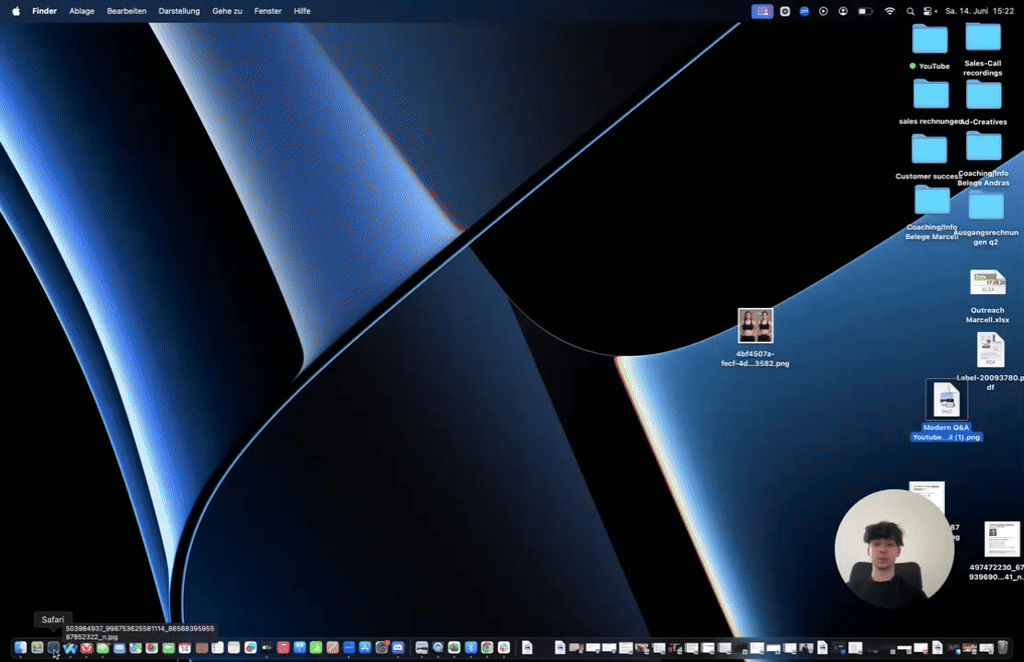
Task: Open the Fenster menu
Action: 268,11
